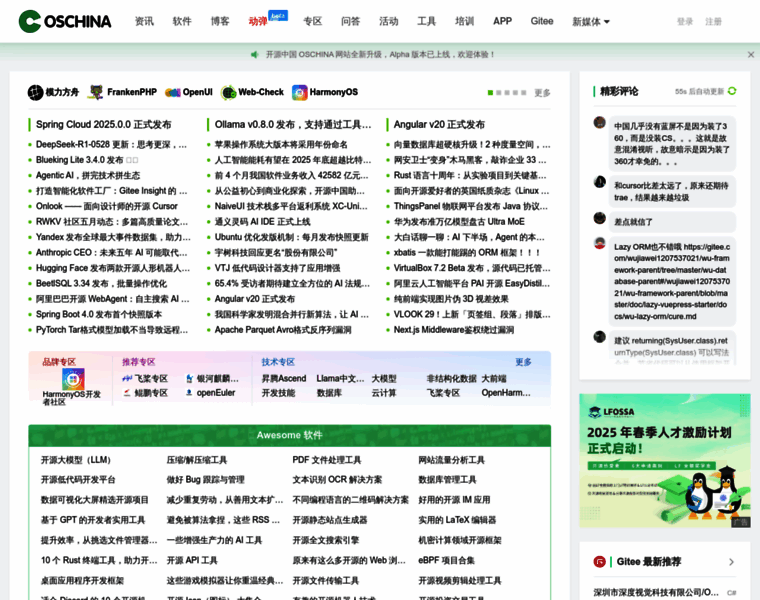Open 'eBPF 项目合集' list
This screenshot has width=760, height=600.
[x=446, y=561]
